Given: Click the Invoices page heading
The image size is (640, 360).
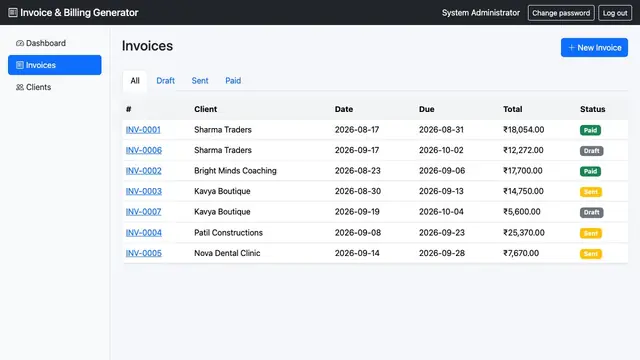Looking at the screenshot, I should click(147, 46).
